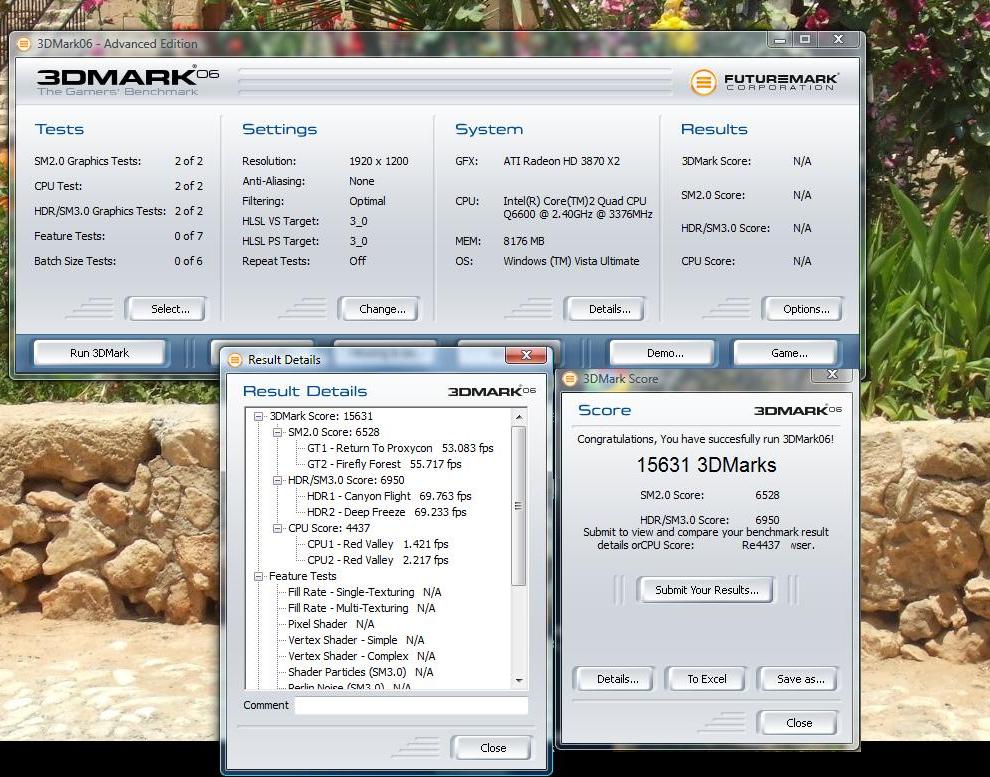
Task: Start benchmark with Run 3DMark
Action: 100,353
